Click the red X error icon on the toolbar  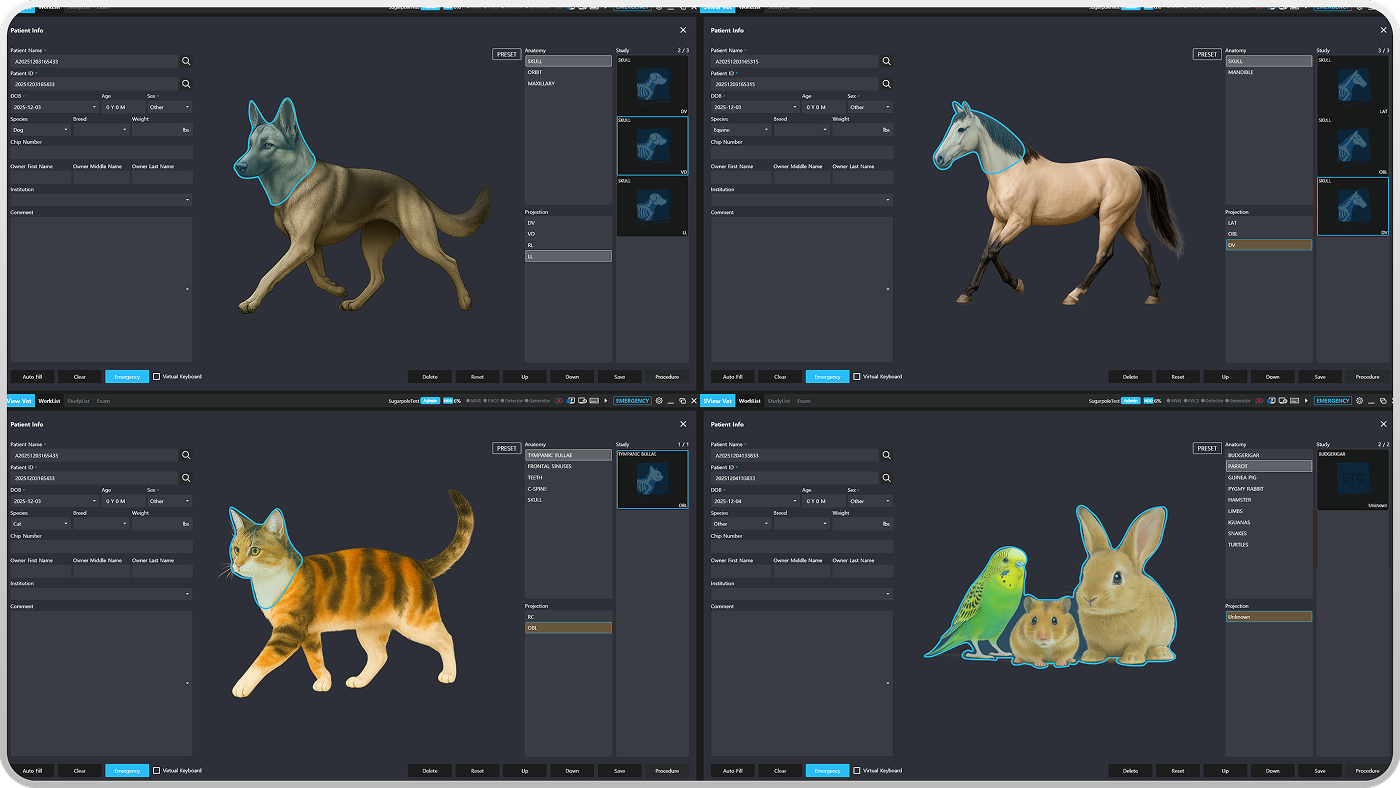(559, 400)
